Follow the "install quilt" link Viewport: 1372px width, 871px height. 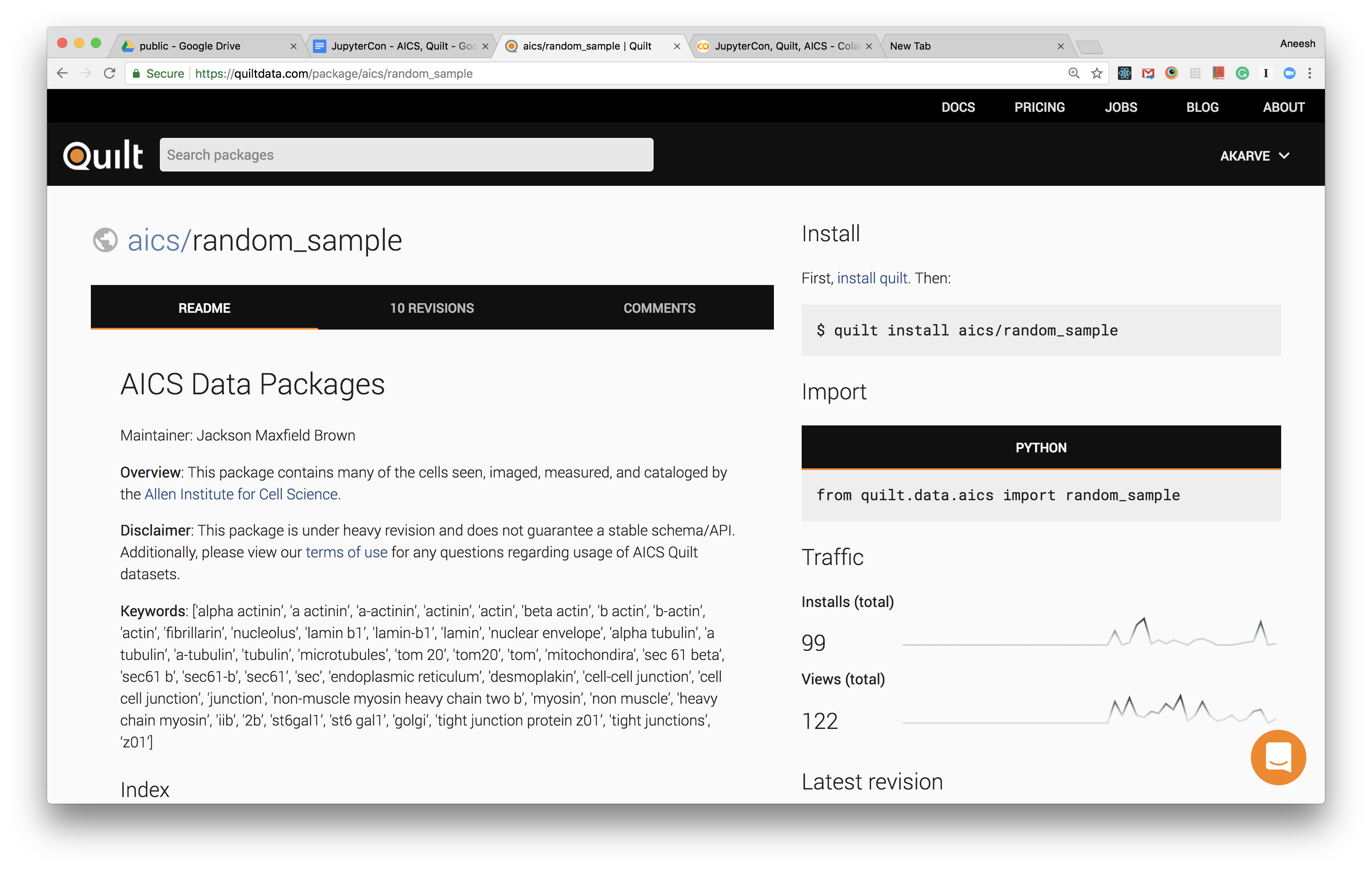(x=872, y=278)
